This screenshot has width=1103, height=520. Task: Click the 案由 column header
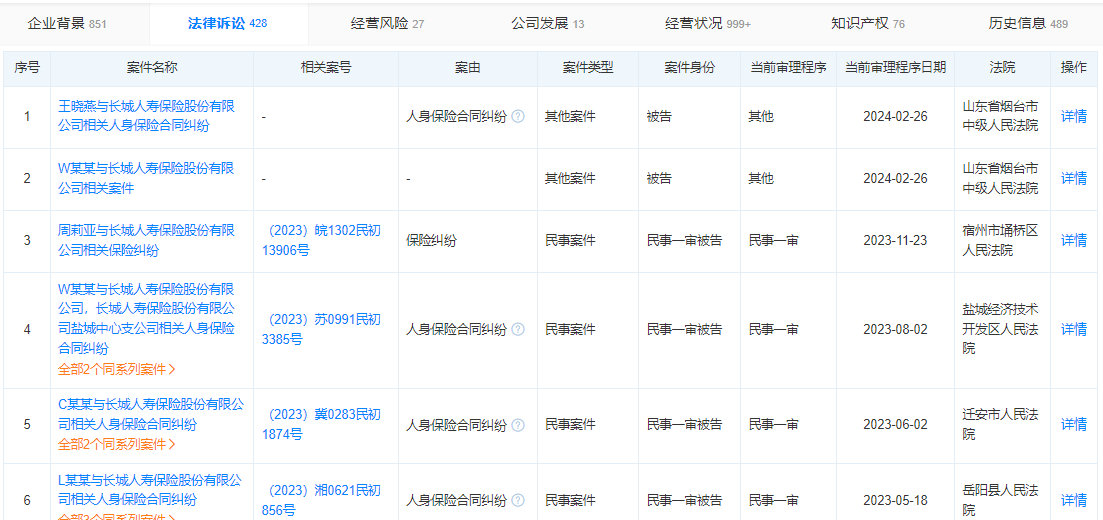[467, 68]
